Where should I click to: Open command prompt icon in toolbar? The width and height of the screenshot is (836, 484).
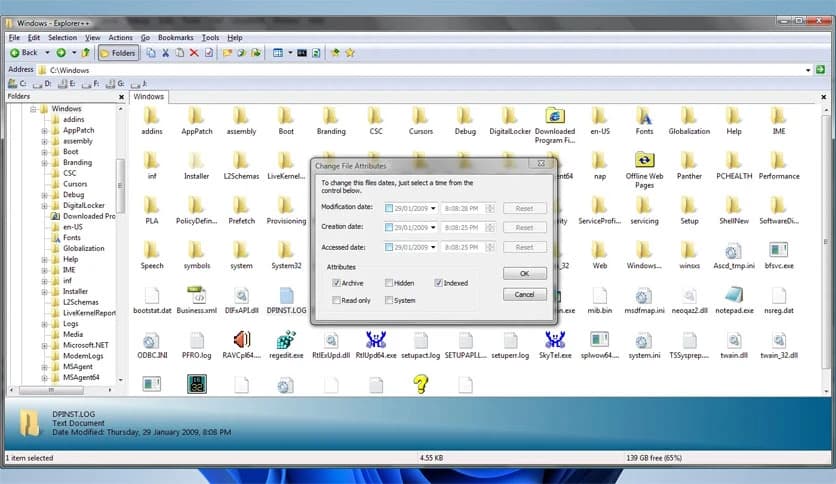click(x=302, y=53)
